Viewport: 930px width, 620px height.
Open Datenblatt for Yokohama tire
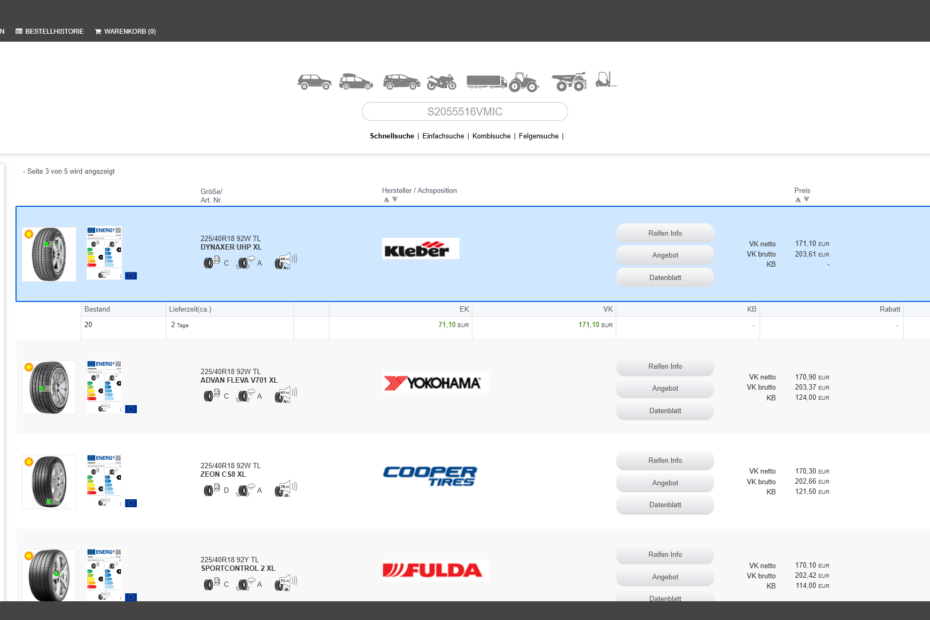pyautogui.click(x=665, y=411)
